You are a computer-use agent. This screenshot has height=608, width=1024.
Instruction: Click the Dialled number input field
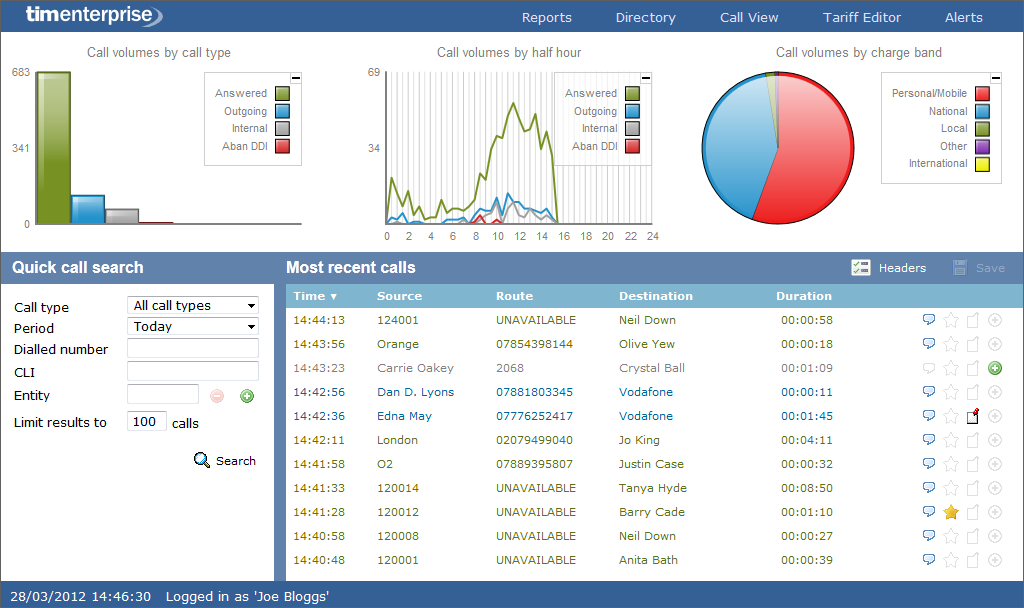point(192,350)
